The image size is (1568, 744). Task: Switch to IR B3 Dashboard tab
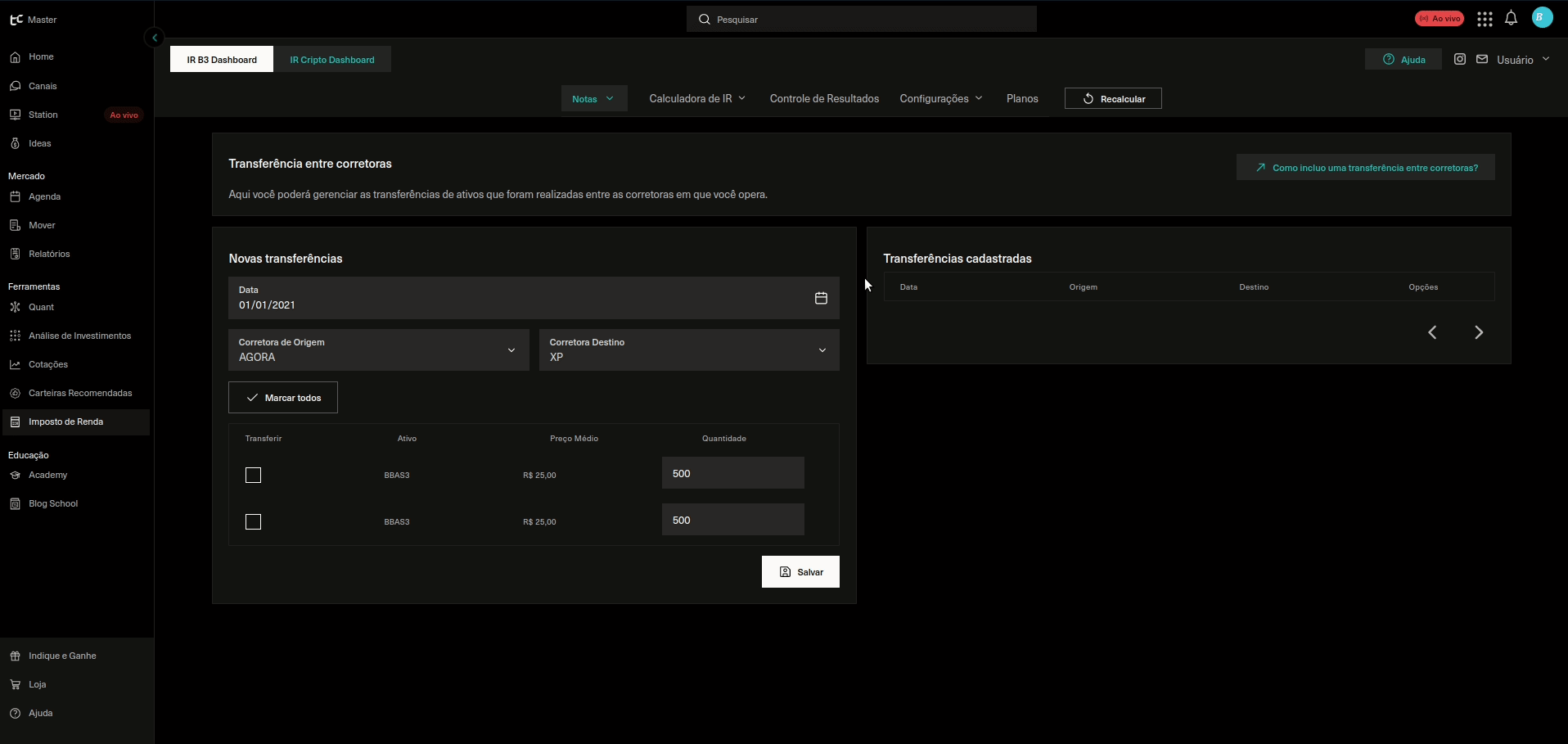click(x=222, y=60)
